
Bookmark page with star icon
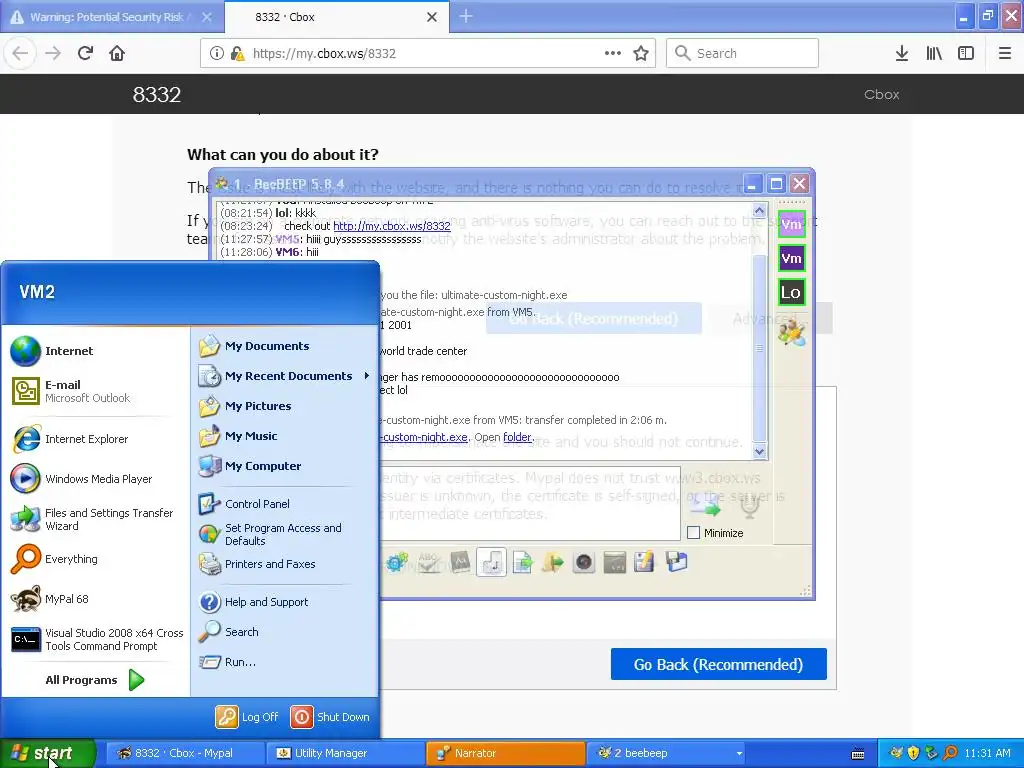(x=641, y=54)
